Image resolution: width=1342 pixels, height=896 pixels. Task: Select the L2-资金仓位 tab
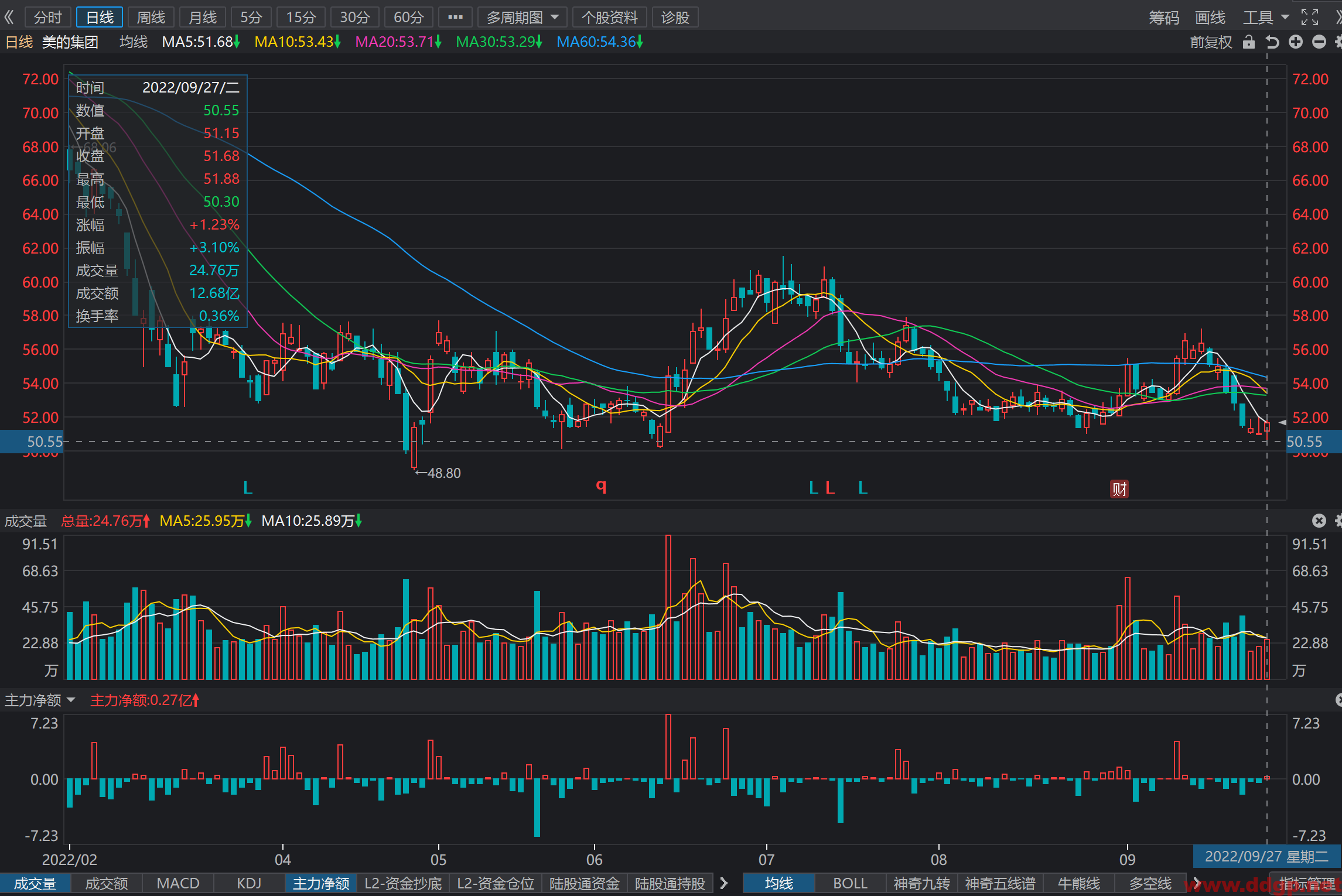[496, 883]
